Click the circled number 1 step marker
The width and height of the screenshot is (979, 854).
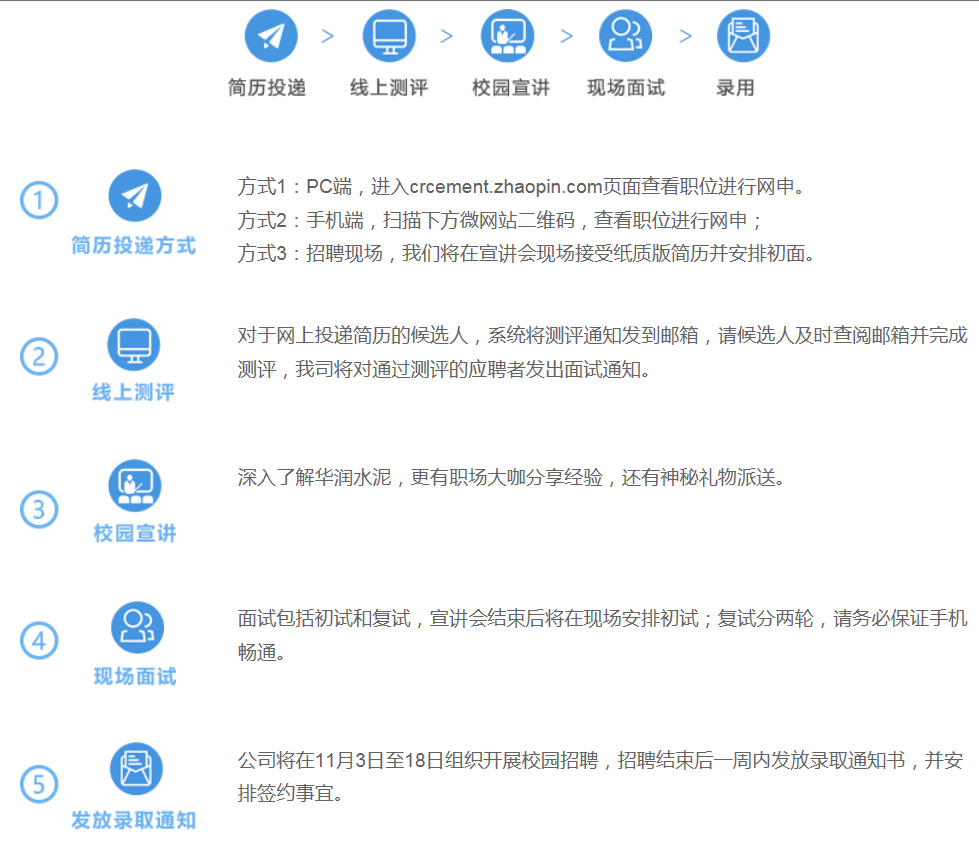pos(39,200)
